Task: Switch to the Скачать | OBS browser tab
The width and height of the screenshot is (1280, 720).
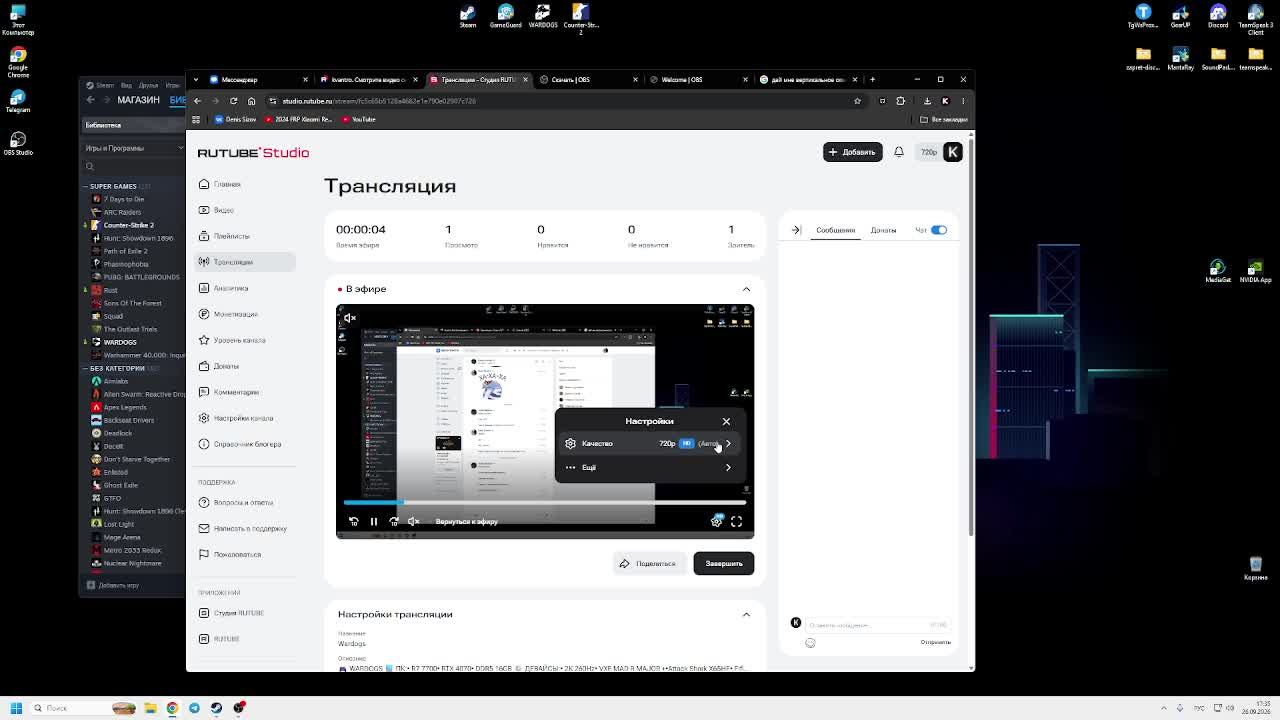Action: click(x=586, y=79)
